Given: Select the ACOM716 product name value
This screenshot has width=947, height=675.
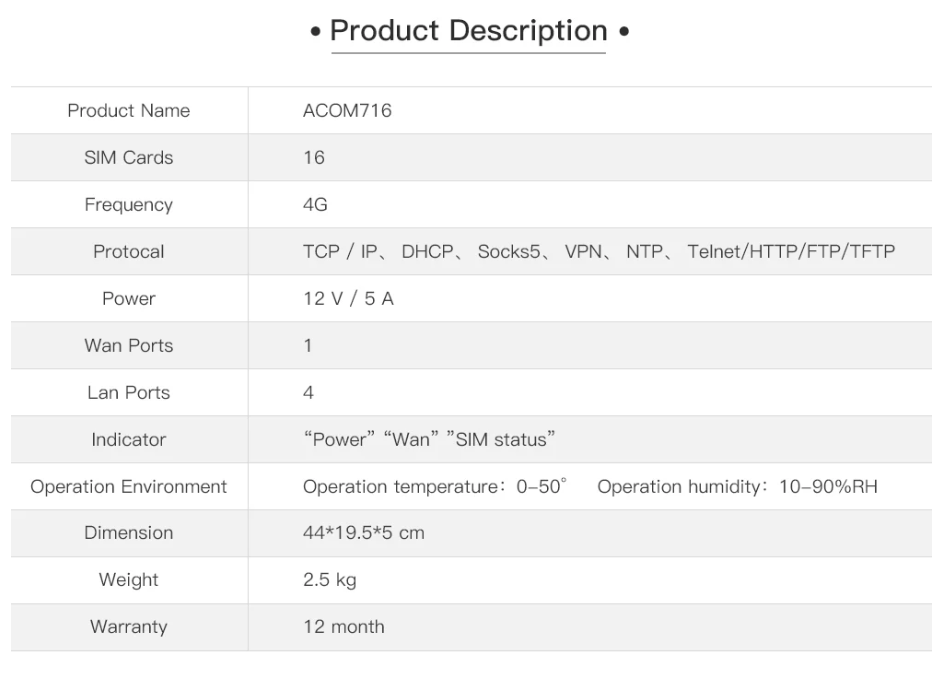Looking at the screenshot, I should point(347,111).
